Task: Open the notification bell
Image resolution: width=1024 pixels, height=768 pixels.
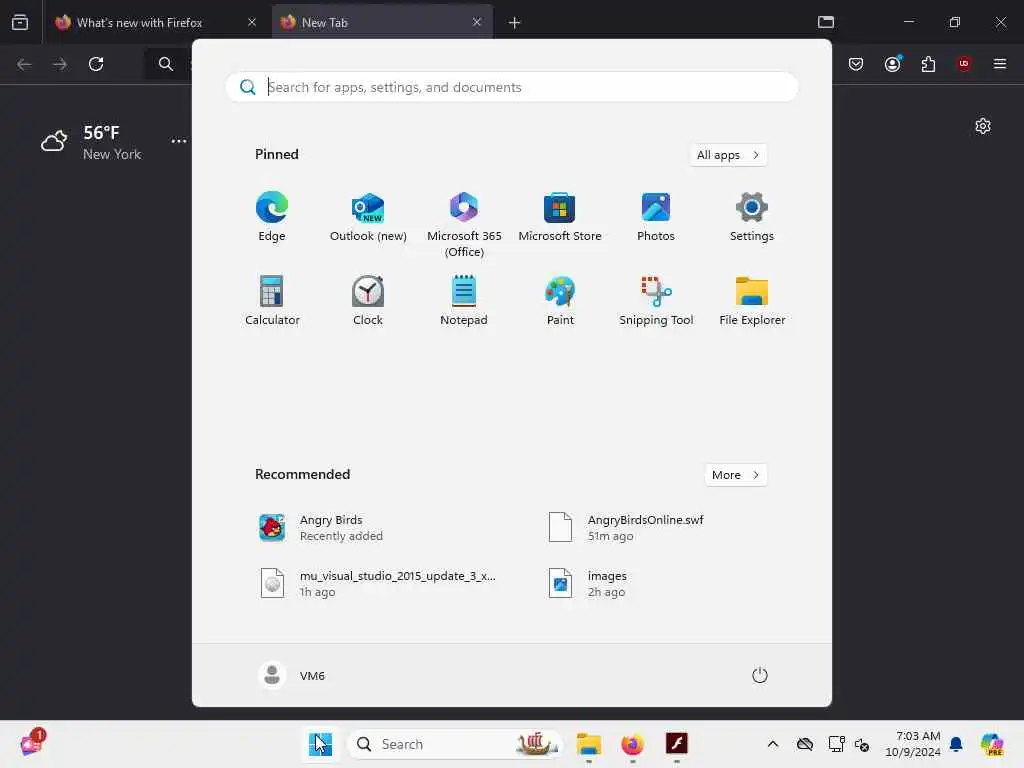Action: tap(956, 744)
